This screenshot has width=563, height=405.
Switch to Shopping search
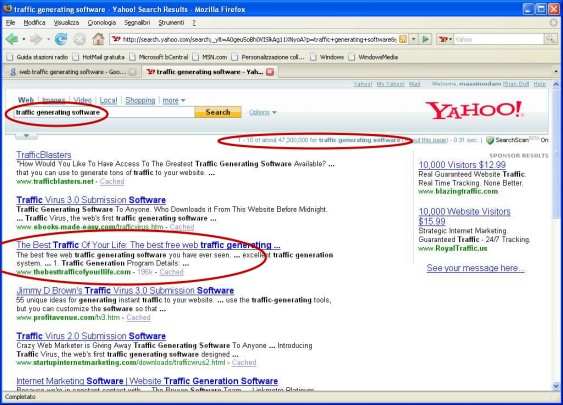pyautogui.click(x=140, y=101)
